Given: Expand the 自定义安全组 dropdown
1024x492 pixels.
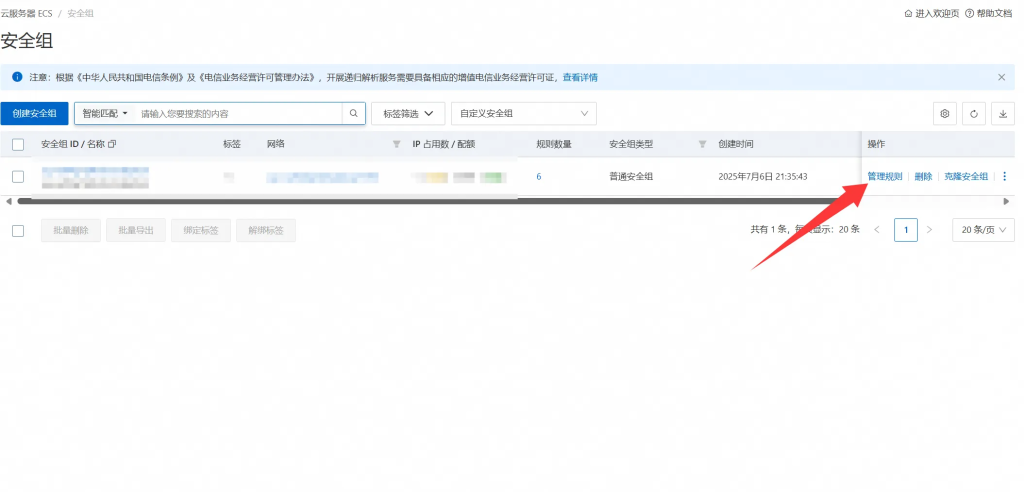Looking at the screenshot, I should point(523,114).
